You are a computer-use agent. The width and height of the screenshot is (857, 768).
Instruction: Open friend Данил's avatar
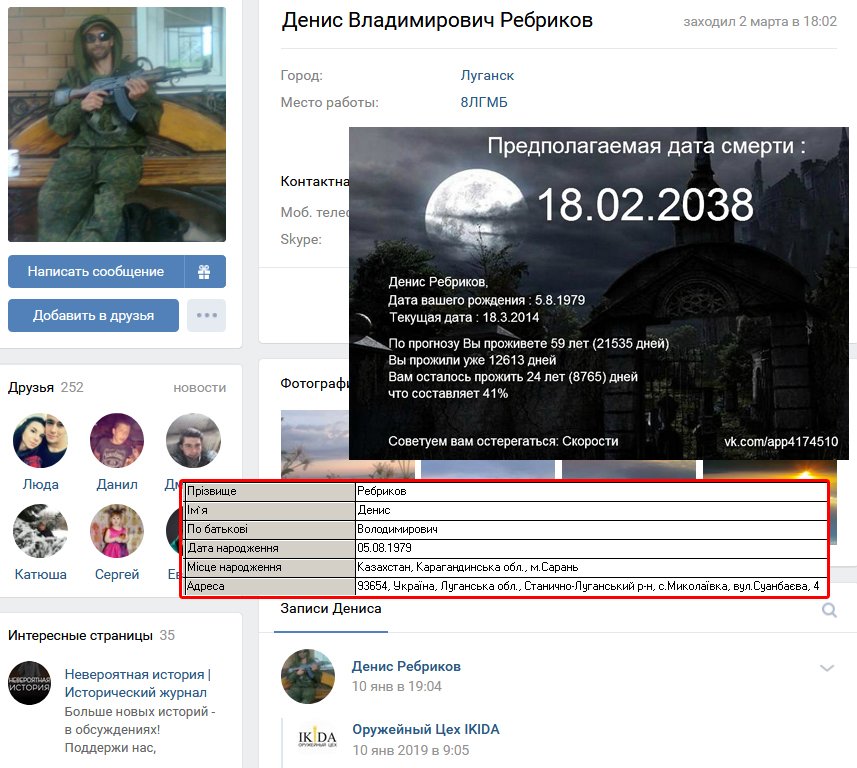pos(117,441)
